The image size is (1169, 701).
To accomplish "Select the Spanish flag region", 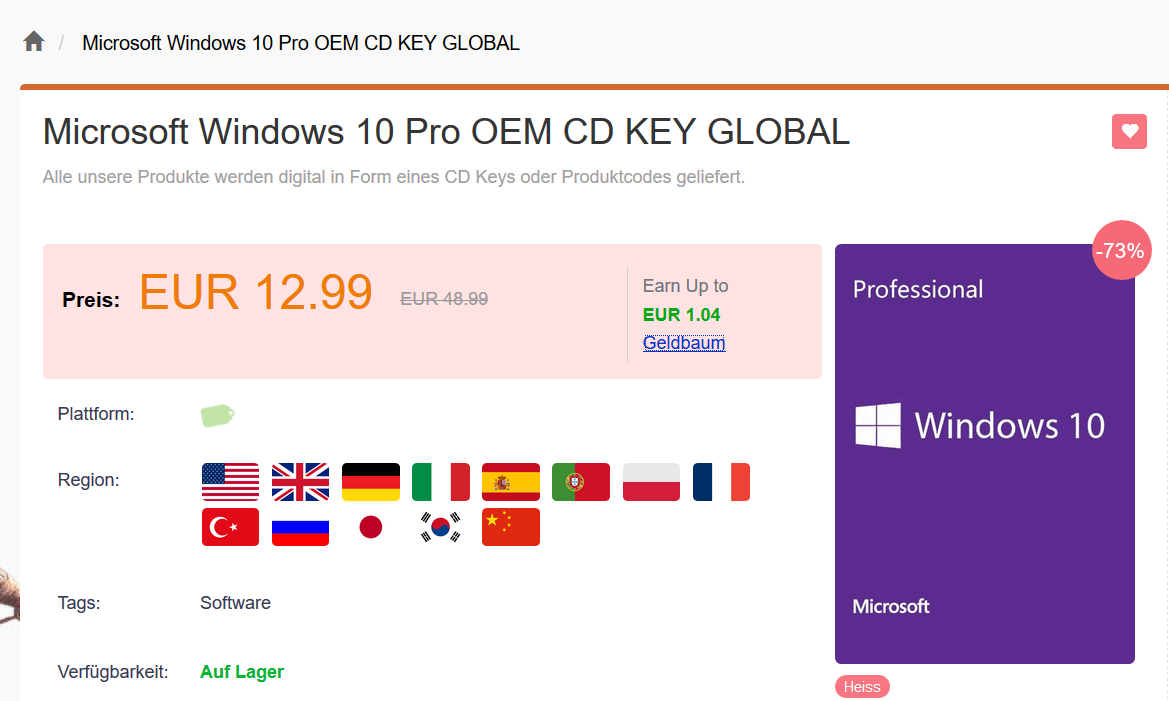I will tap(511, 482).
